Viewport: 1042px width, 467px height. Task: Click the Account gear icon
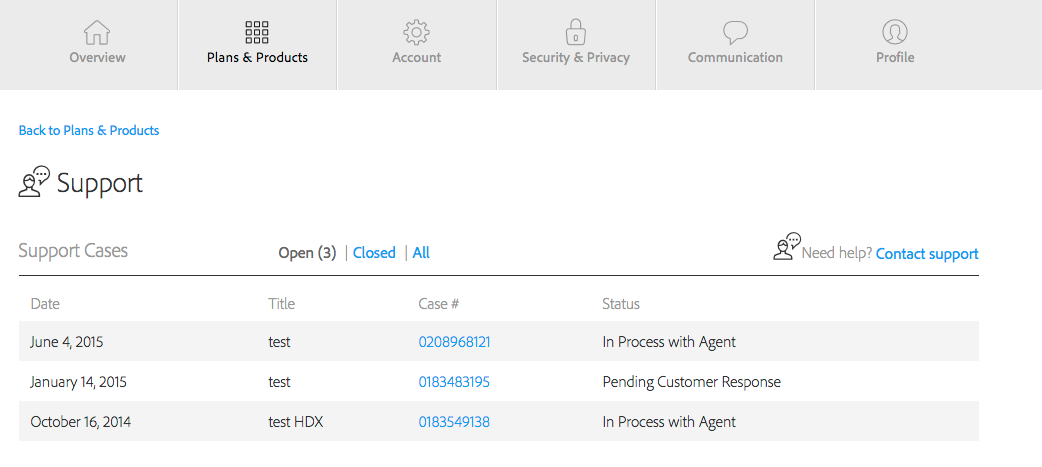[x=417, y=32]
